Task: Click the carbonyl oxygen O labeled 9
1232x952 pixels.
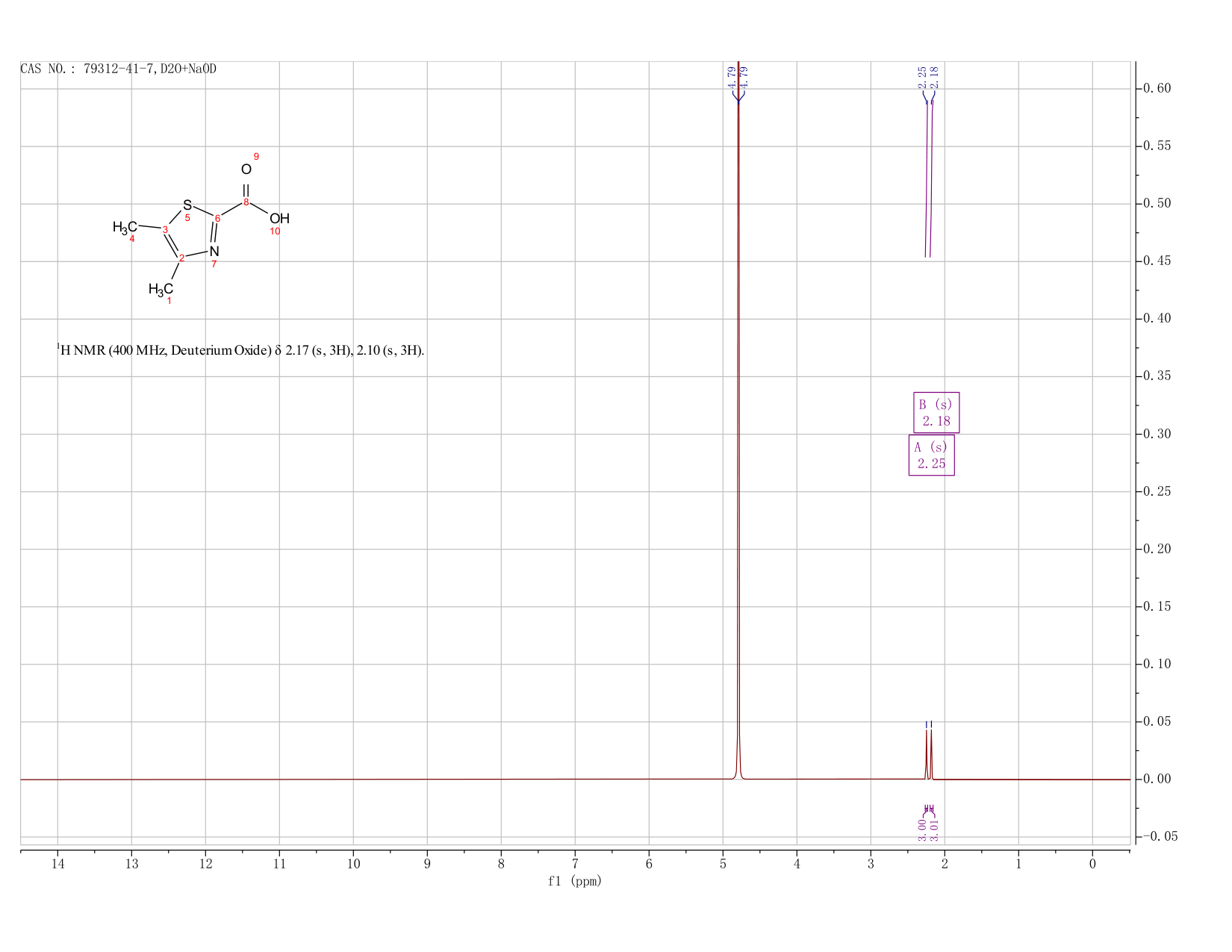Action: (x=246, y=169)
